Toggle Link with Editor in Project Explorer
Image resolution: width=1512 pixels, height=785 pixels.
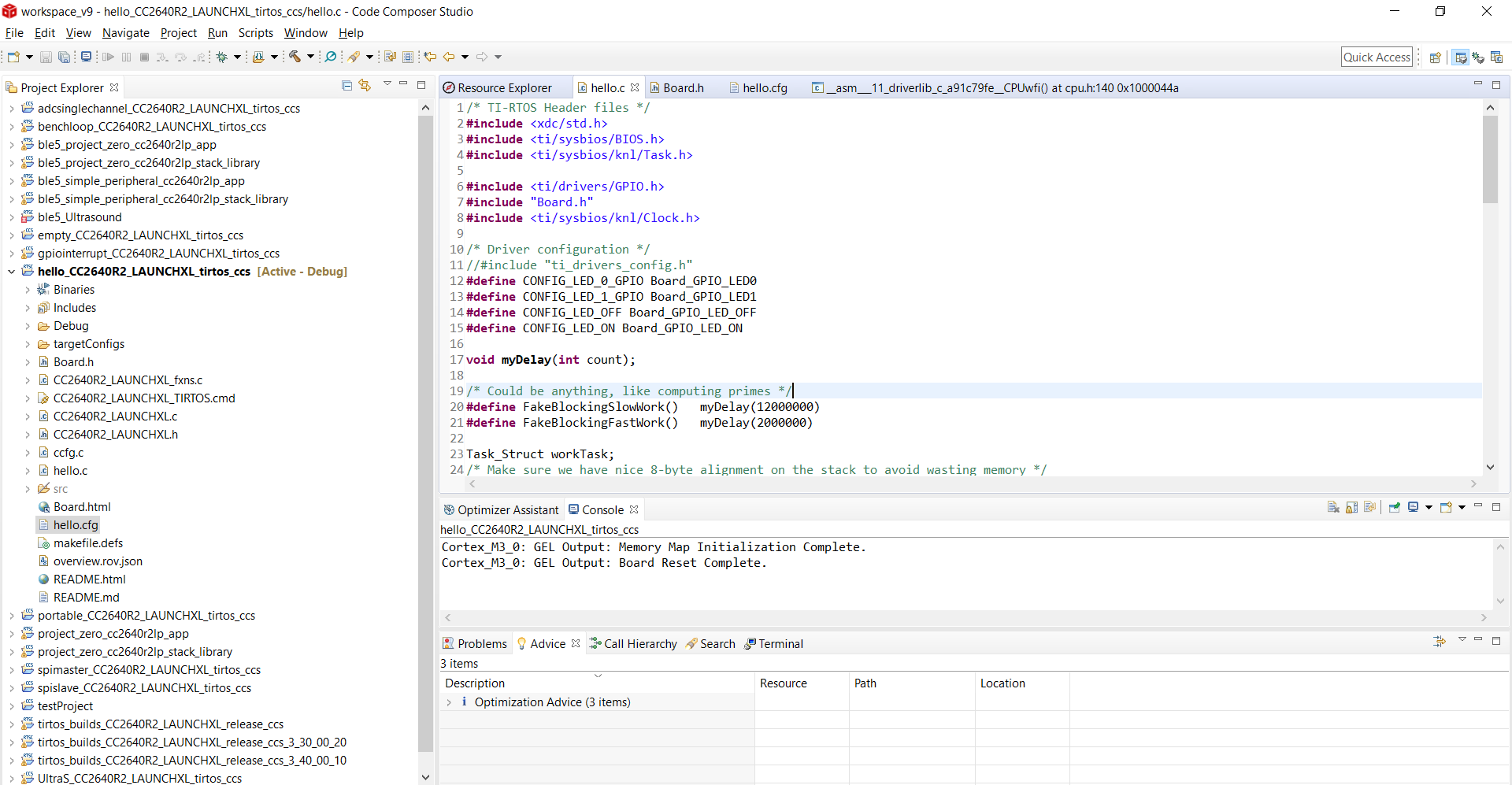pyautogui.click(x=365, y=86)
